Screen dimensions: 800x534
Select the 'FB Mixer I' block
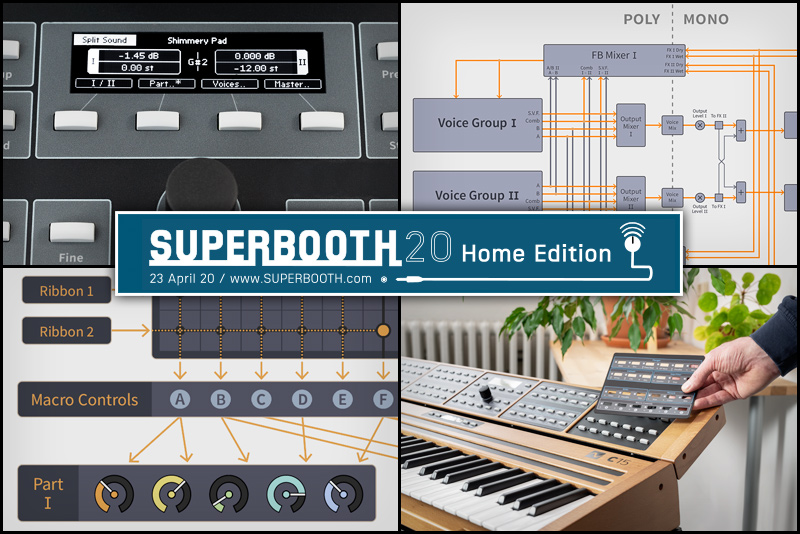pos(614,60)
